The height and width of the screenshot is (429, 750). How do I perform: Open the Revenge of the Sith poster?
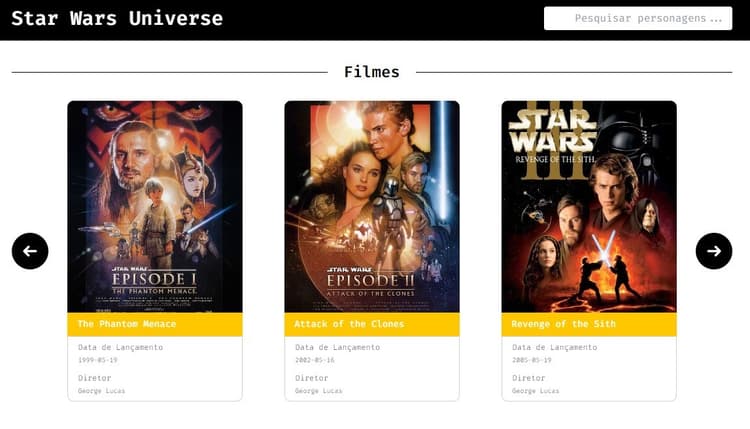tap(589, 207)
